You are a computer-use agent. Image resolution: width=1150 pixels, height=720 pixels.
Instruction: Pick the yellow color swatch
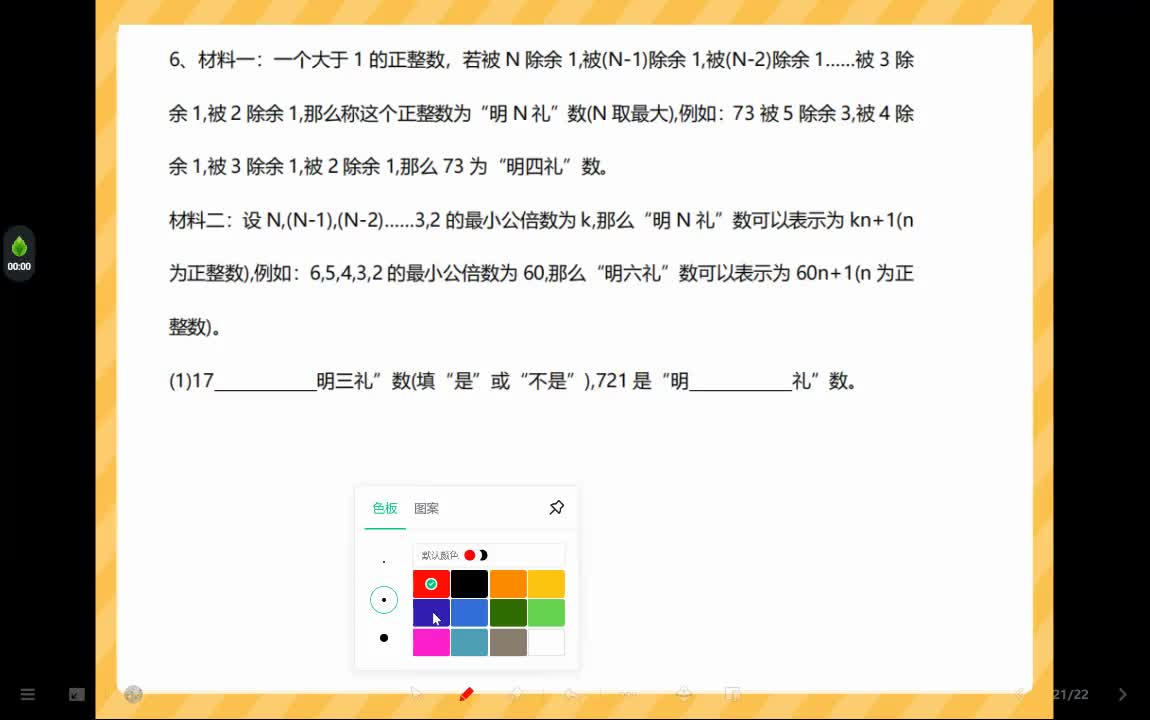point(546,584)
